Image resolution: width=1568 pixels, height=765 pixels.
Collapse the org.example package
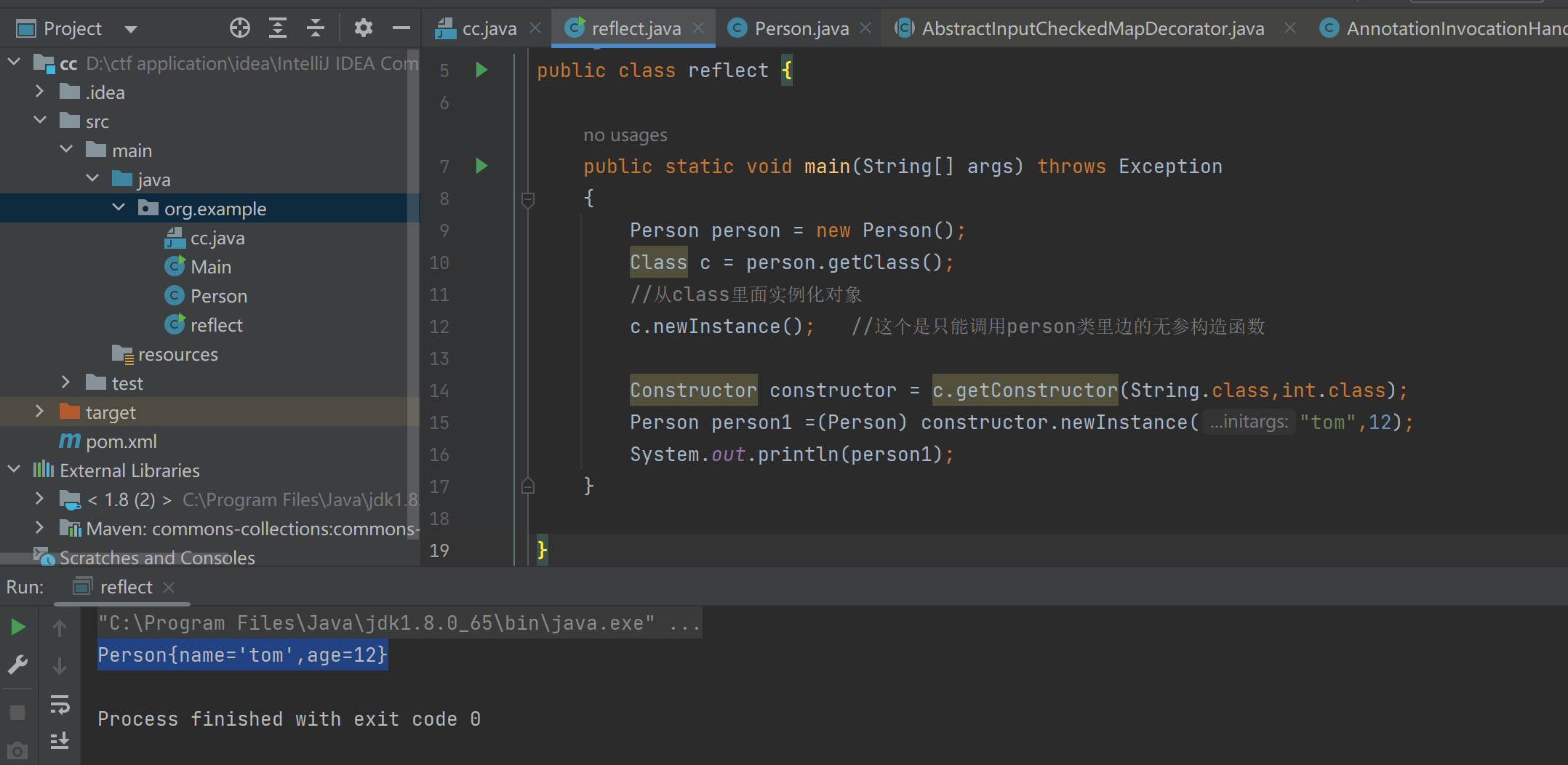119,209
